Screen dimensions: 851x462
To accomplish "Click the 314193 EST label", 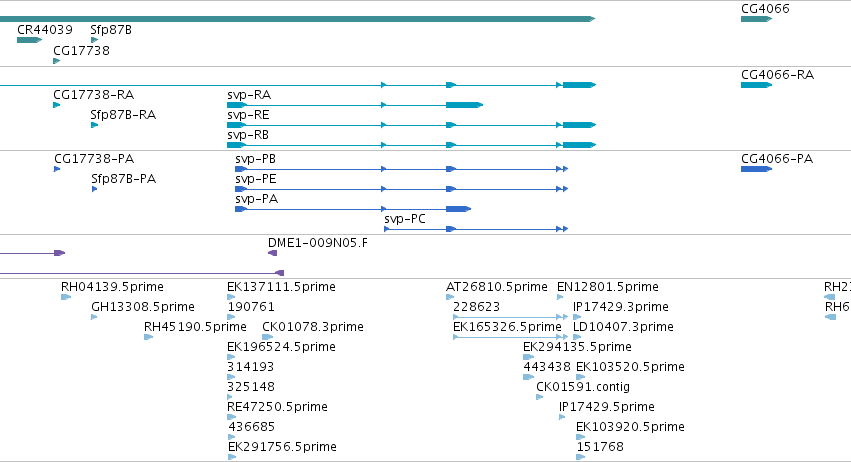I will pyautogui.click(x=250, y=366).
